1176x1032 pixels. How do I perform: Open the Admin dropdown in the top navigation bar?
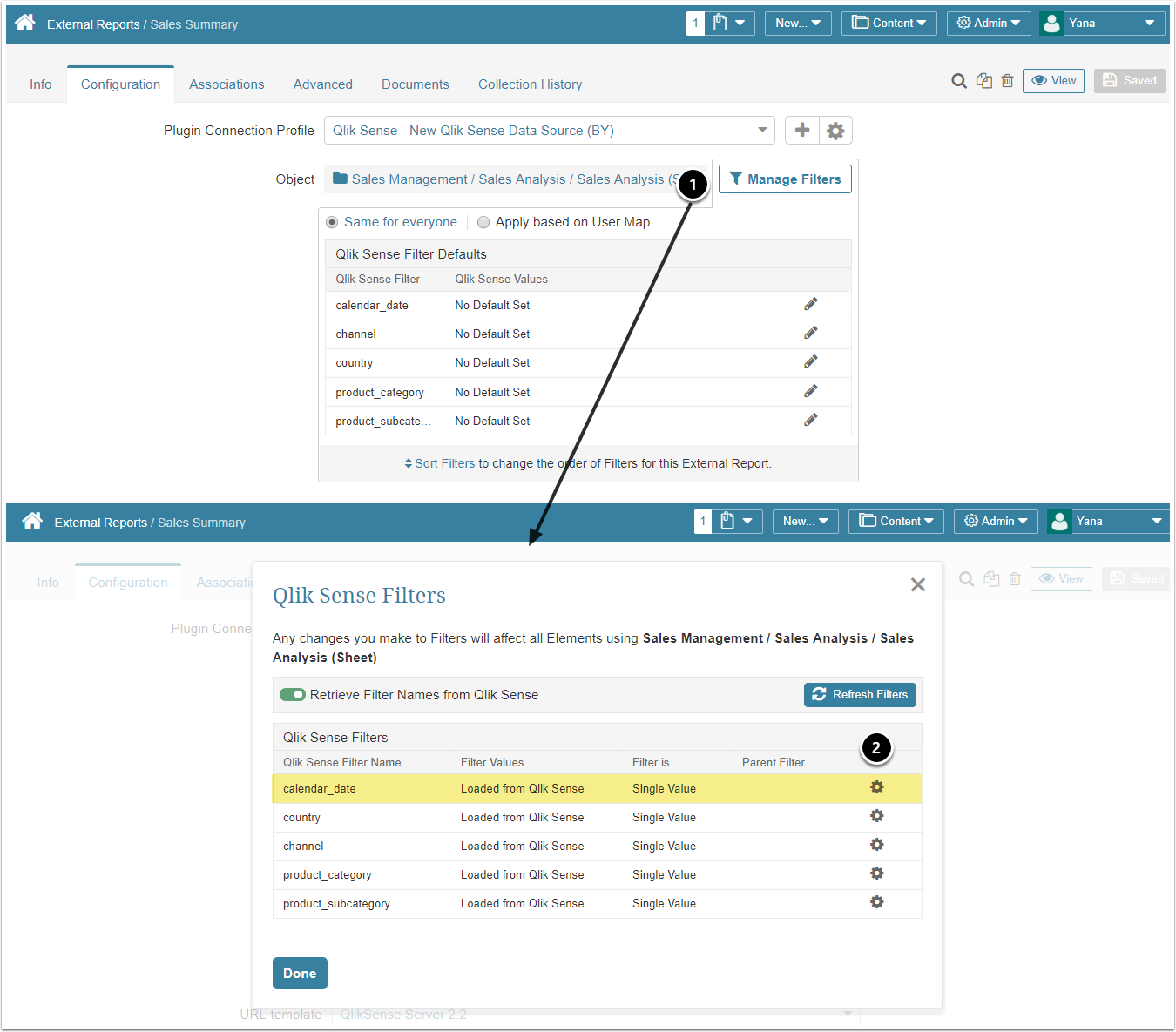[989, 24]
